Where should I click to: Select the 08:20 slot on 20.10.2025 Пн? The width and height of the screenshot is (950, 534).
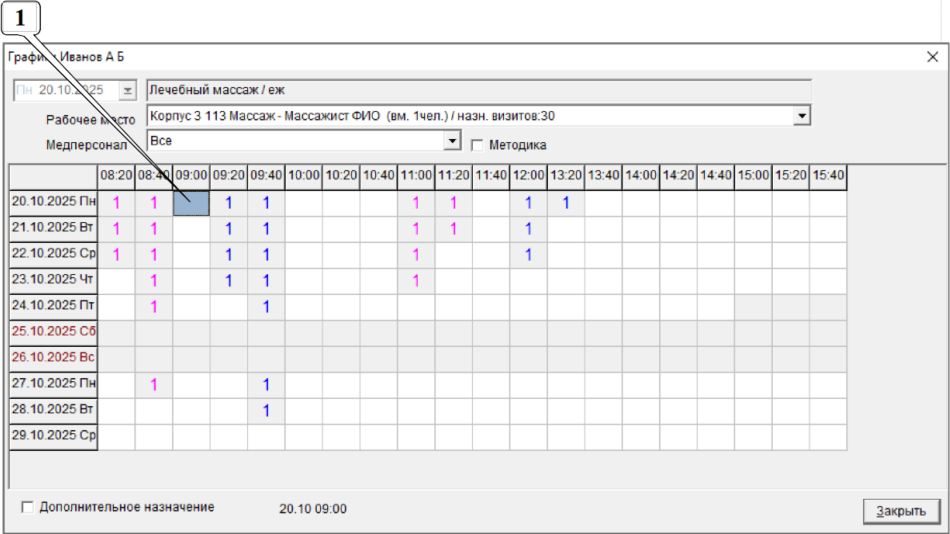pos(116,203)
